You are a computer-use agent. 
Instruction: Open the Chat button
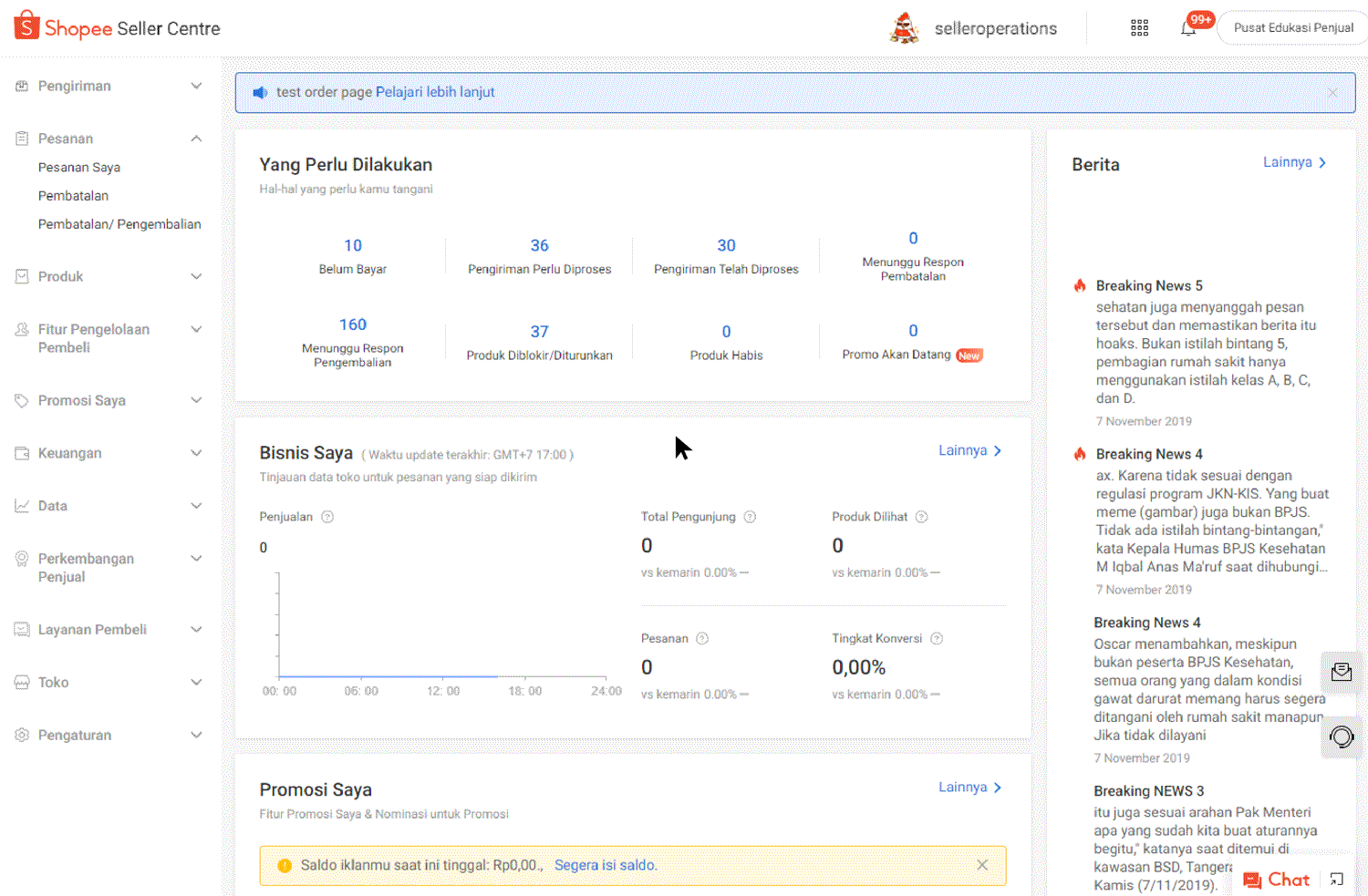pyautogui.click(x=1277, y=880)
